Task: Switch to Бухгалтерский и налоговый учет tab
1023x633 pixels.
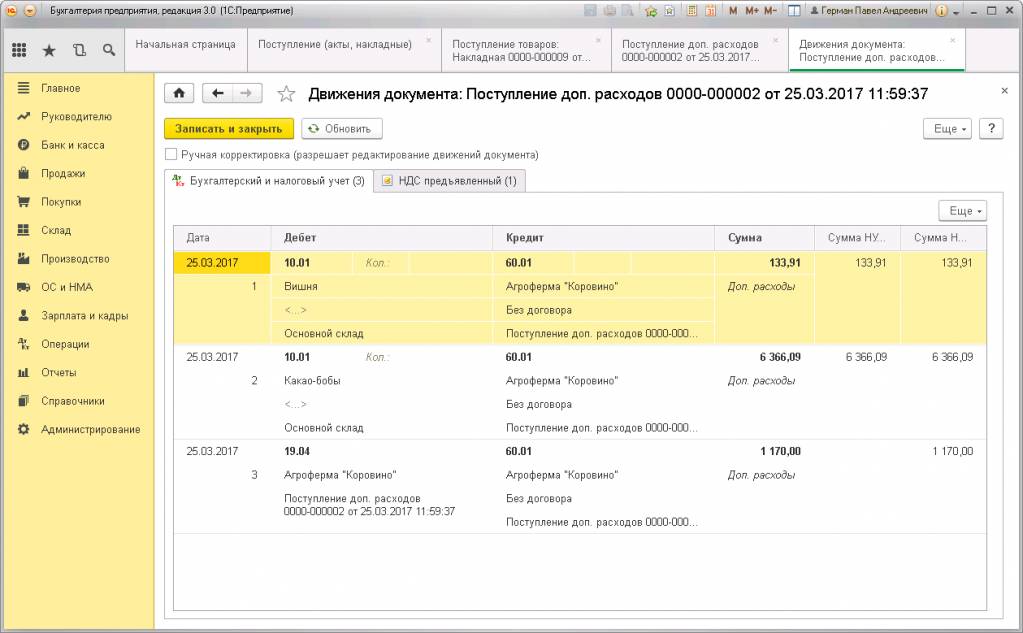Action: pos(269,181)
